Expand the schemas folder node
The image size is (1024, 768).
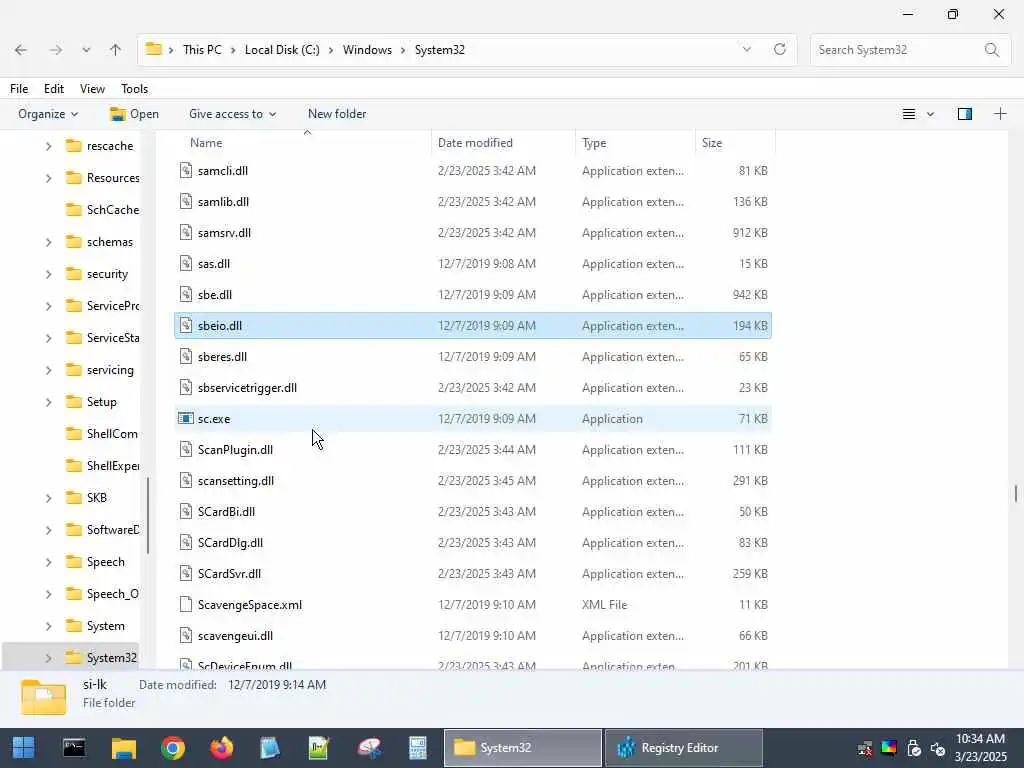[x=48, y=242]
